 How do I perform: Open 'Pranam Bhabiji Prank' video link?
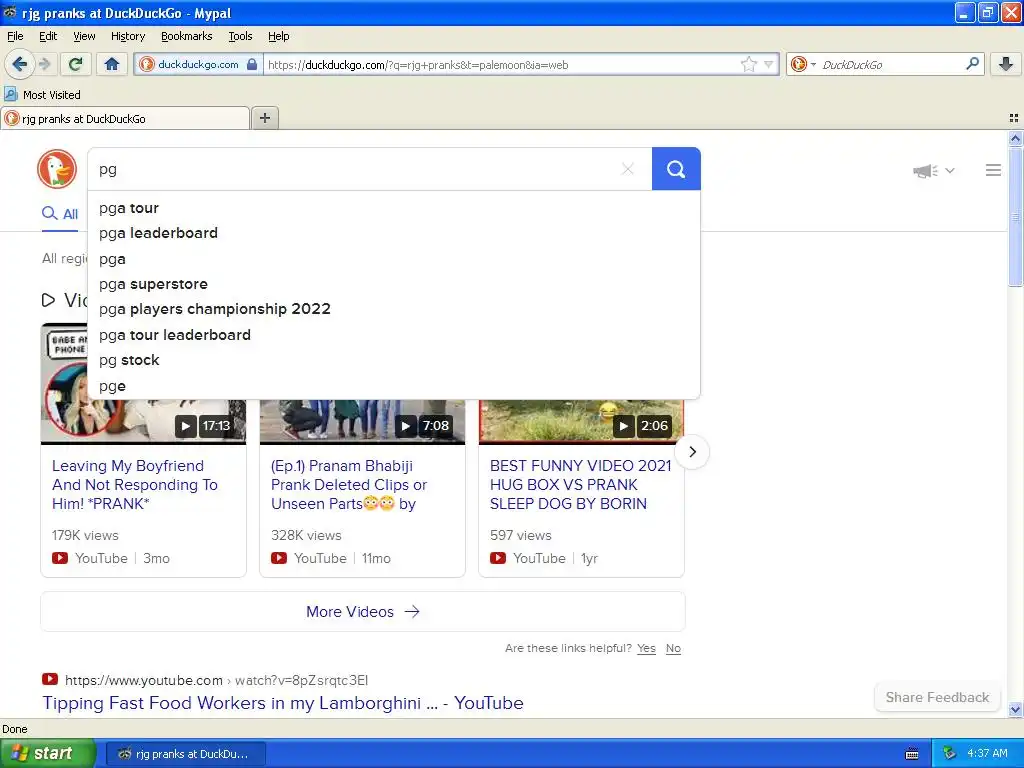[349, 485]
